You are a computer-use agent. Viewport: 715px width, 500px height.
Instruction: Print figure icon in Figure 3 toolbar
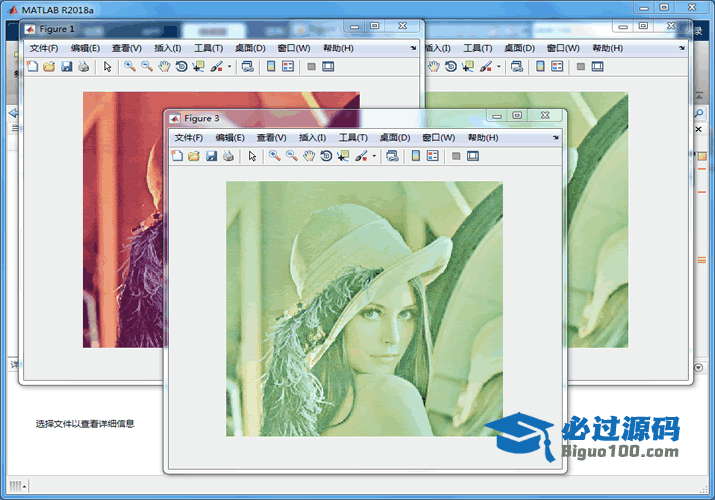click(x=228, y=156)
